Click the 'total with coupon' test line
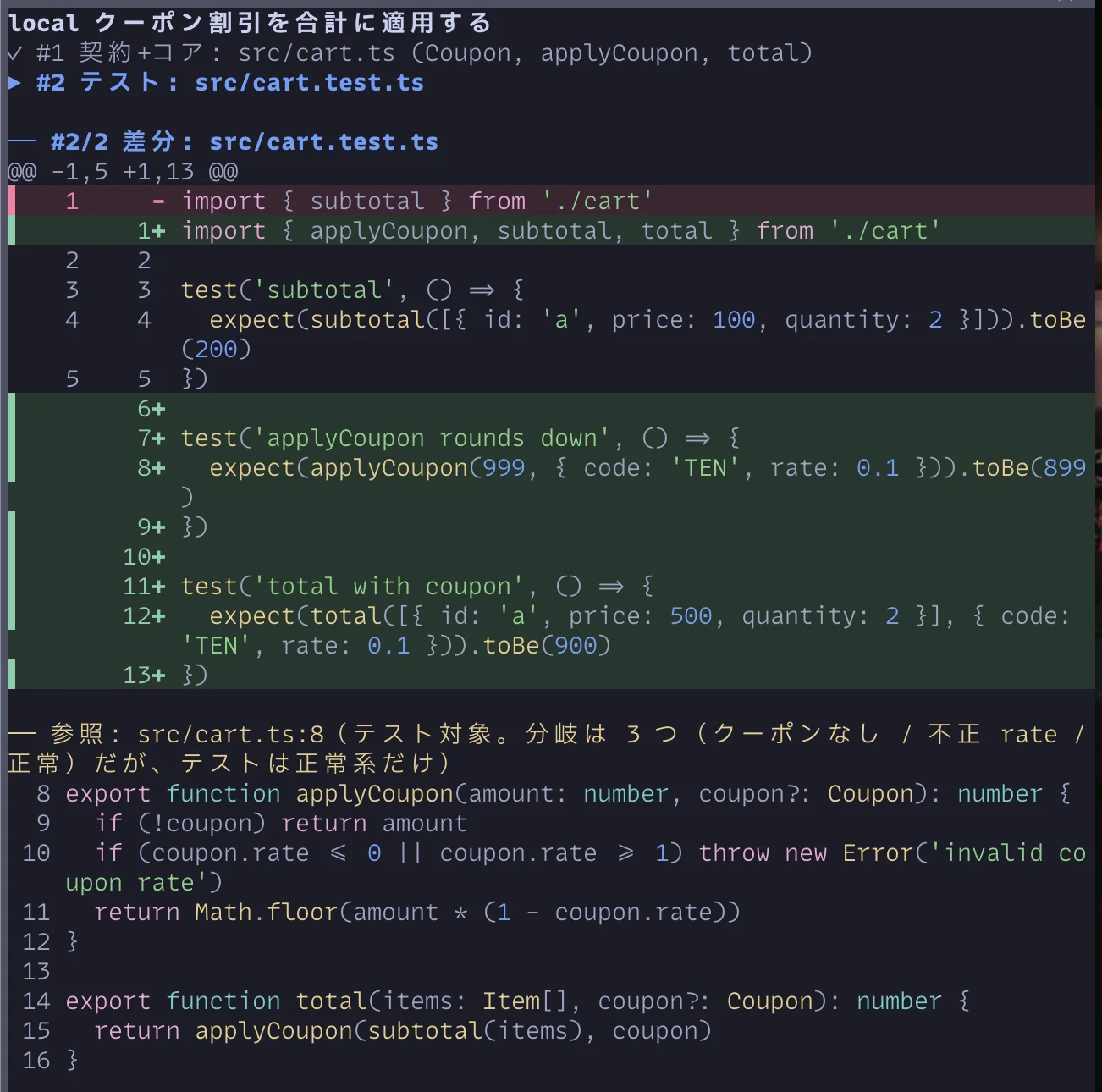This screenshot has height=1092, width=1102. click(418, 587)
